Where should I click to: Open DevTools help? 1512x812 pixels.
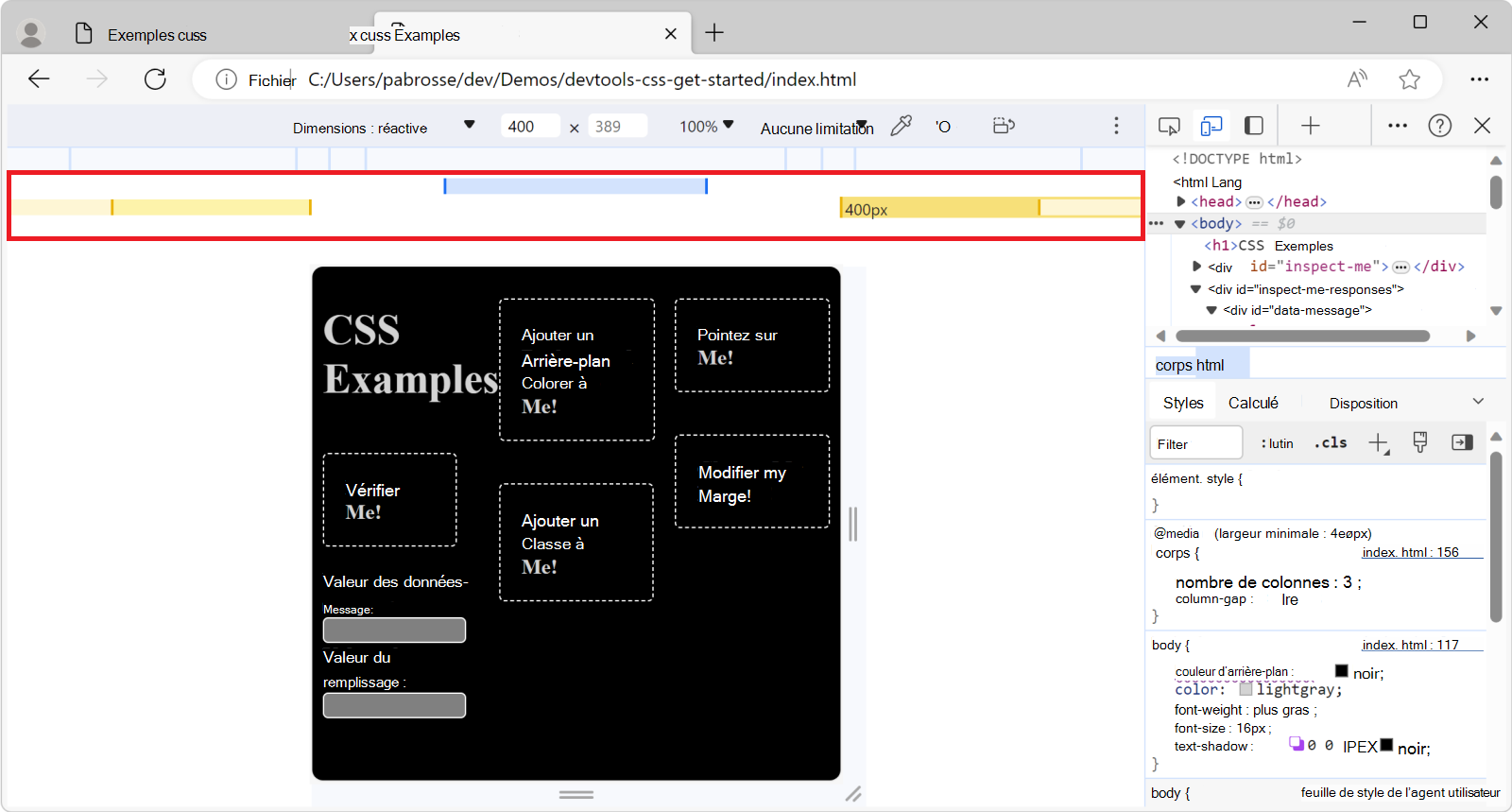pyautogui.click(x=1440, y=126)
